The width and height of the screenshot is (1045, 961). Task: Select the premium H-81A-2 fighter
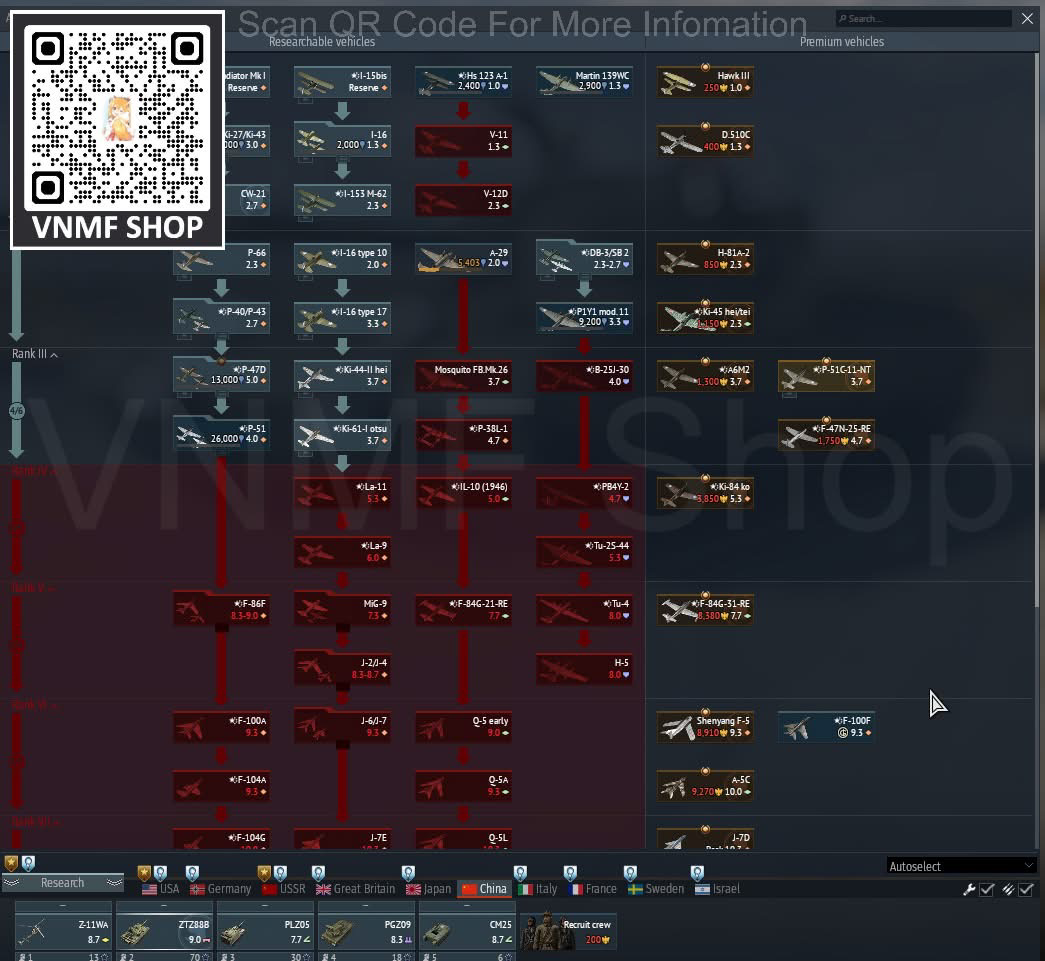[x=705, y=259]
